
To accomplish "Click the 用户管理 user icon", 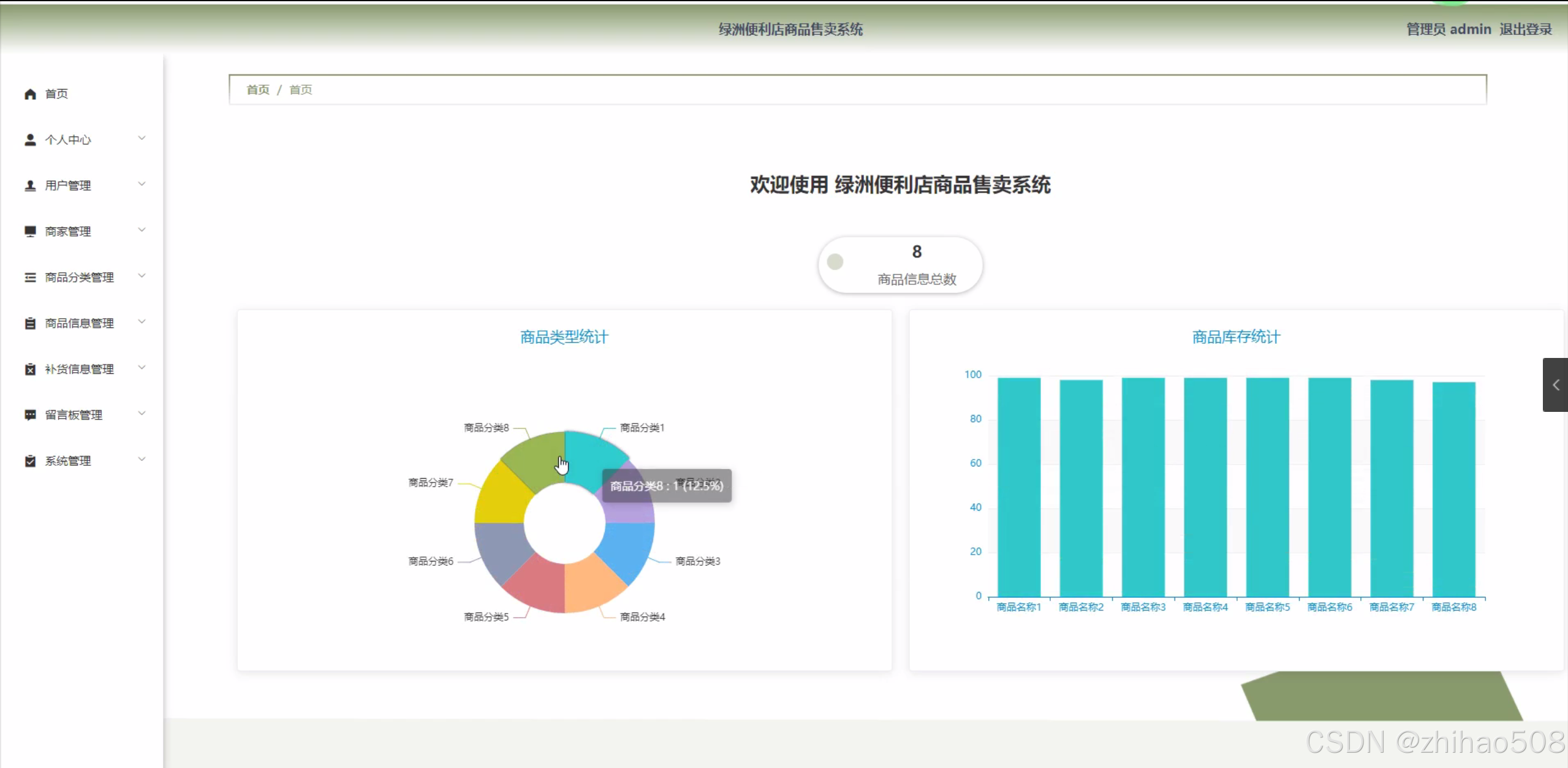I will 30,186.
